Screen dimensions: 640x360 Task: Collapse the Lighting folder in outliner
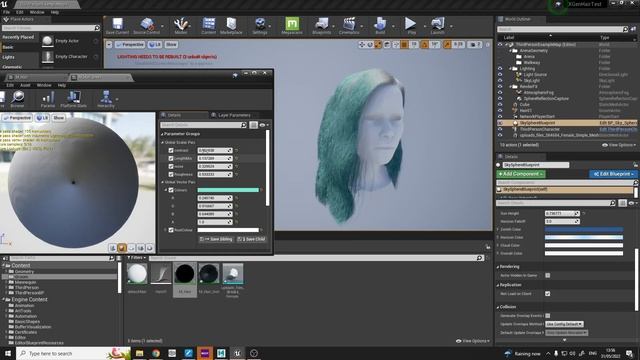[511, 69]
